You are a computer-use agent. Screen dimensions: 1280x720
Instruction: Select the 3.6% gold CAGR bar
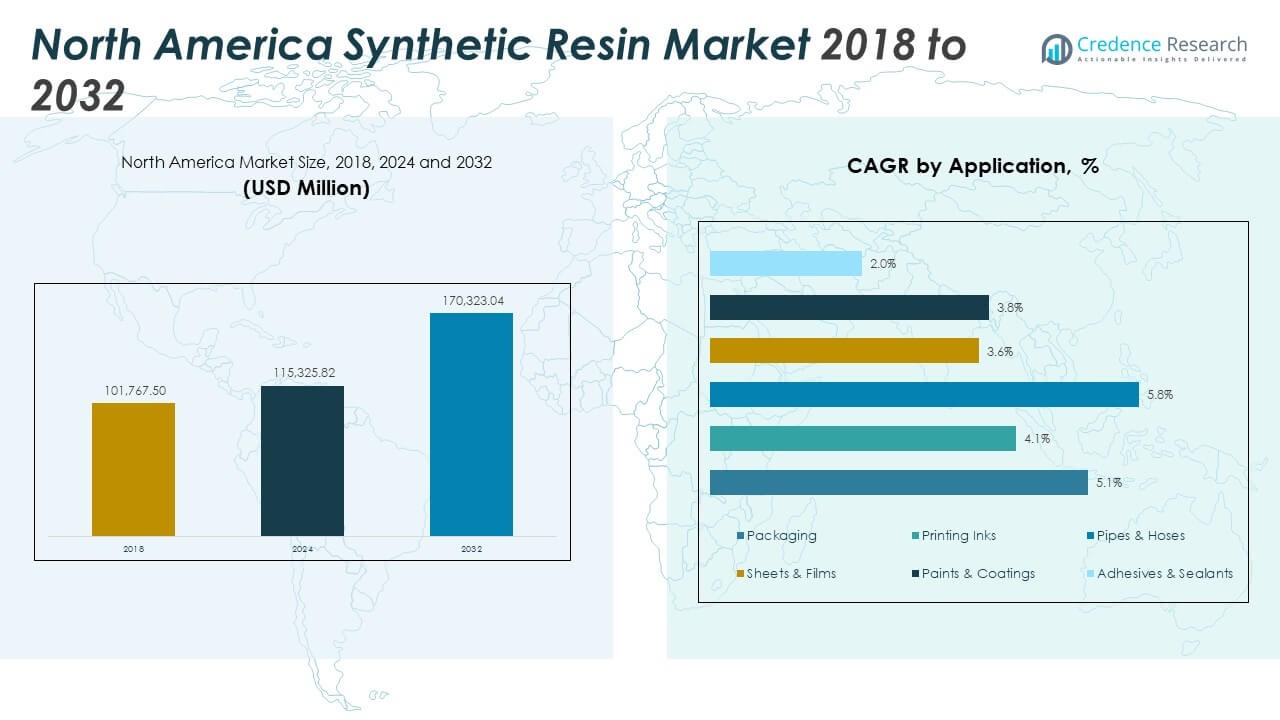(844, 351)
